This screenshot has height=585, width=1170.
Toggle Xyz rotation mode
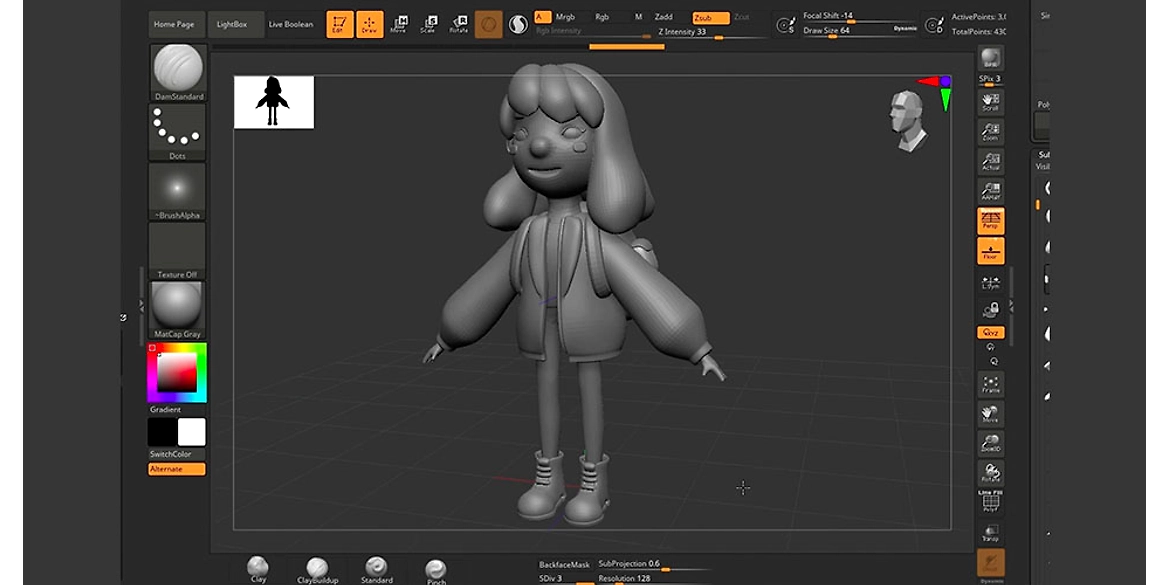990,333
